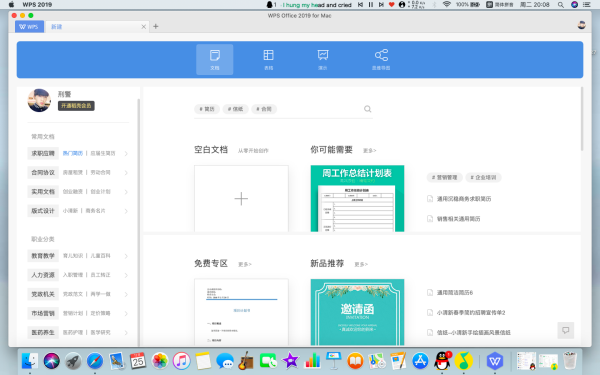Open the 周工作总结计划表 template thumbnail
The image size is (600, 375).
(357, 199)
